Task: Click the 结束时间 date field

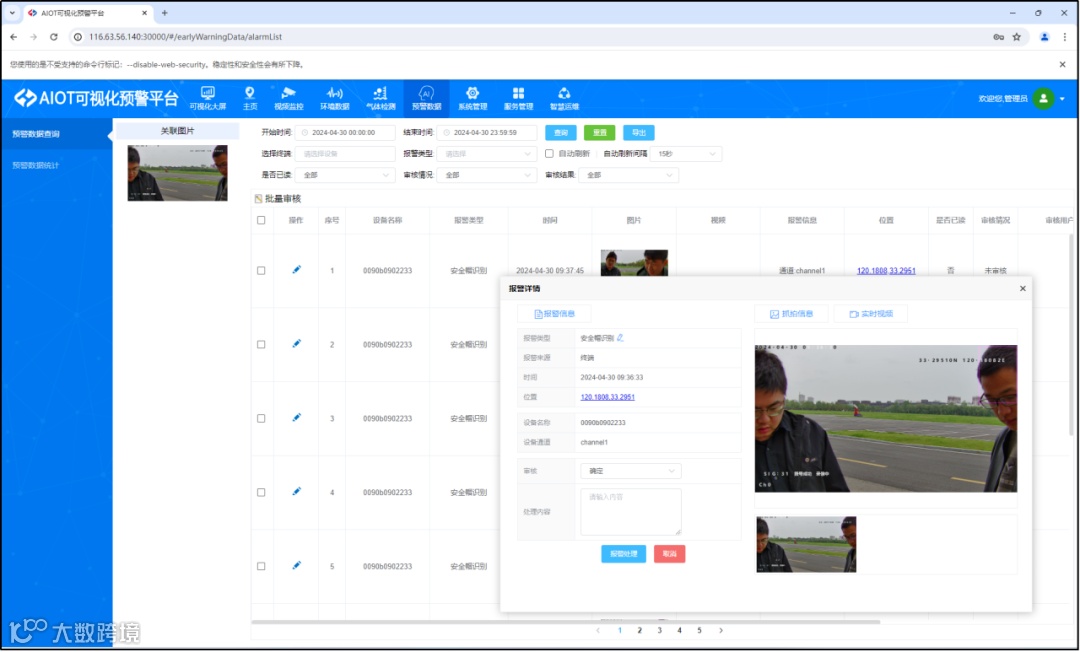Action: click(487, 132)
